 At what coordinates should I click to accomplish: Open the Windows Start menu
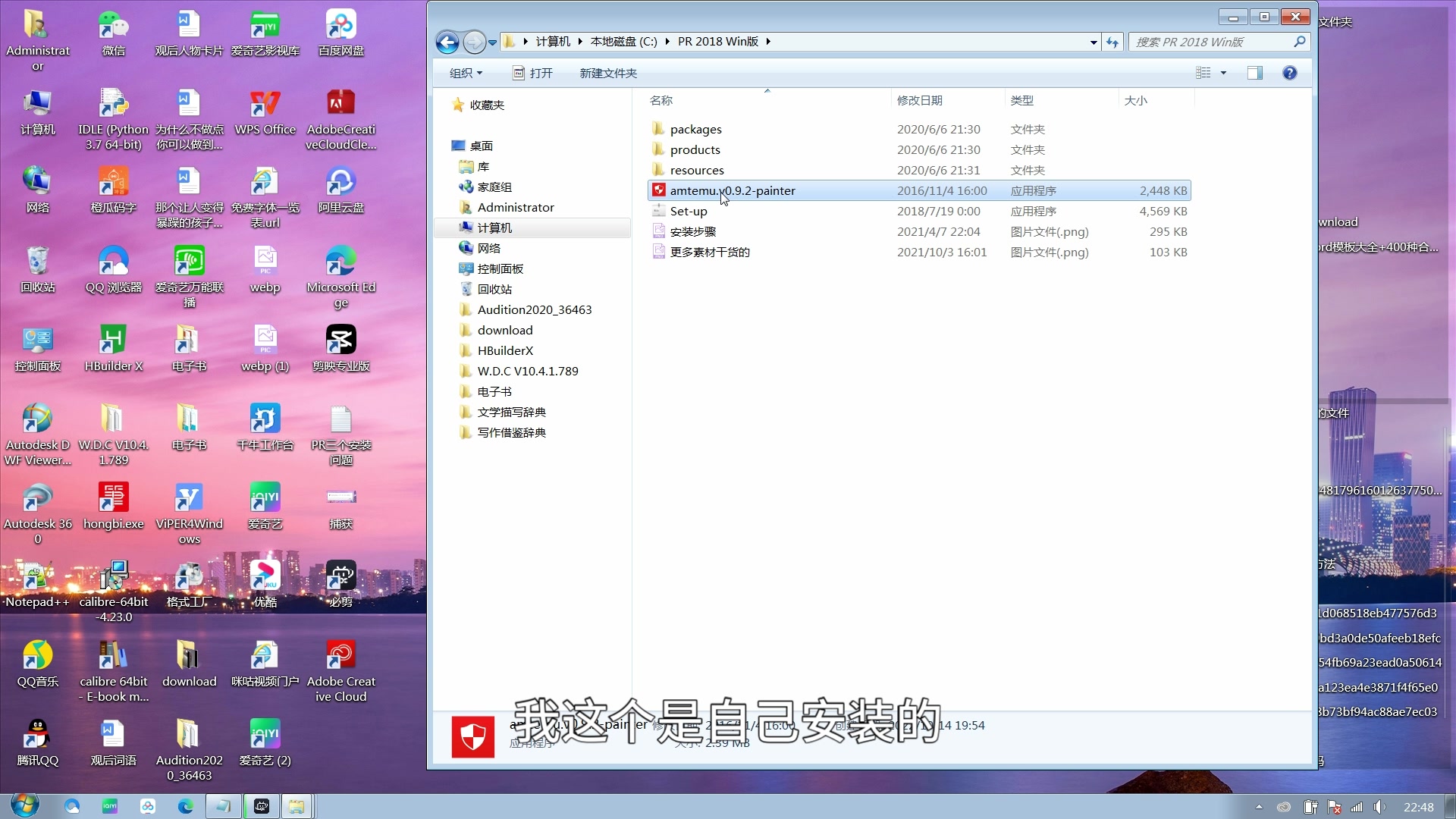[x=23, y=806]
